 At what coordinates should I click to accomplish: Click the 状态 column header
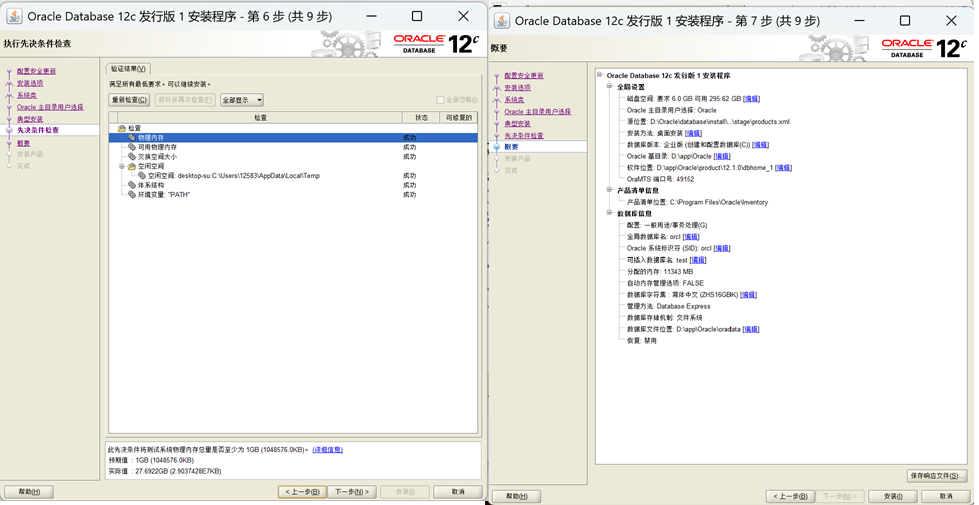click(421, 117)
